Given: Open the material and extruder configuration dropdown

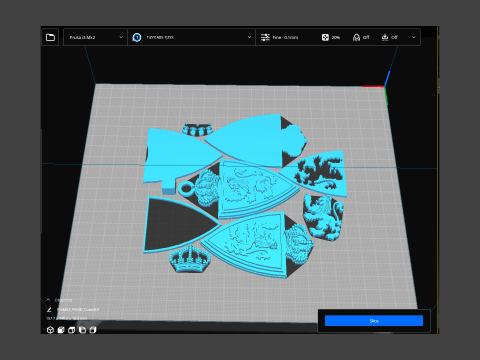Looking at the screenshot, I should [x=191, y=37].
